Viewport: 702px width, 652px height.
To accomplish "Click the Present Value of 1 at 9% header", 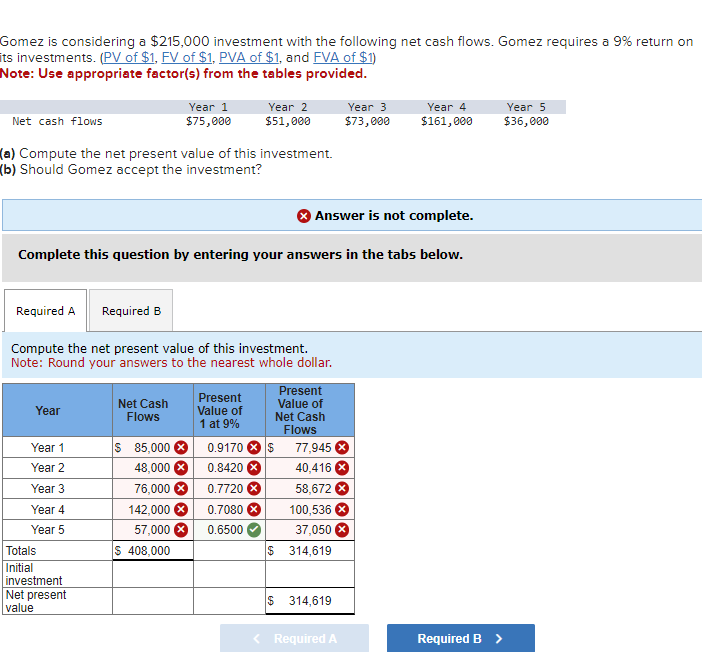I will pos(229,410).
